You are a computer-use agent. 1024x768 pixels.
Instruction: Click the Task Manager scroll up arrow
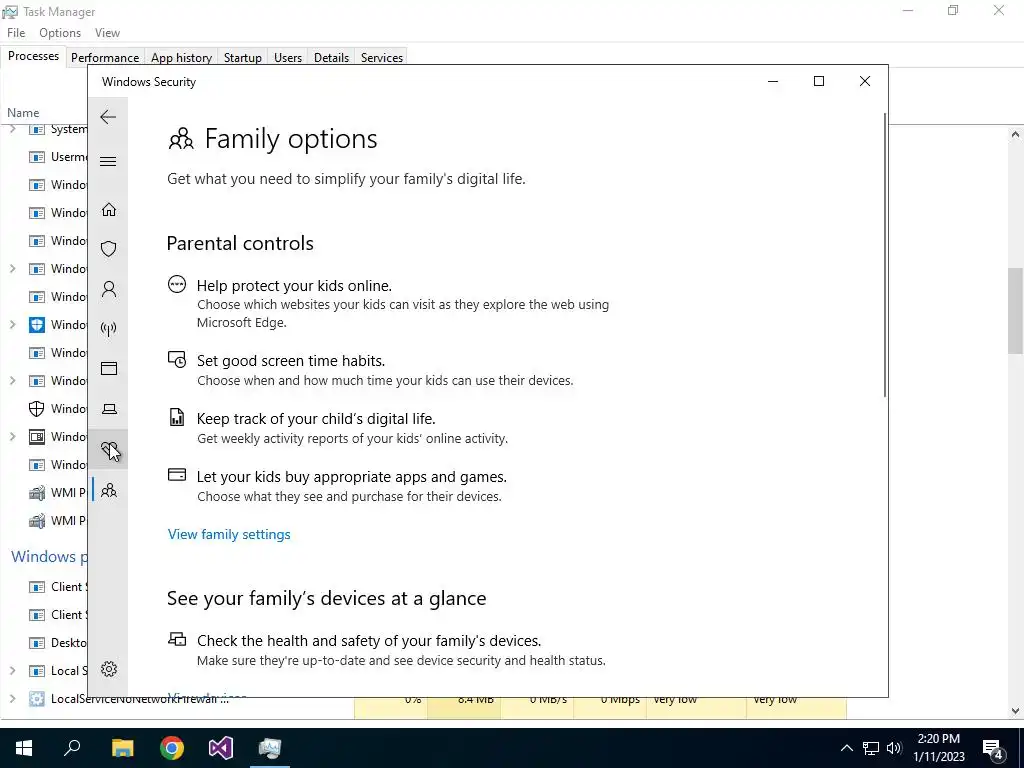pyautogui.click(x=1015, y=135)
